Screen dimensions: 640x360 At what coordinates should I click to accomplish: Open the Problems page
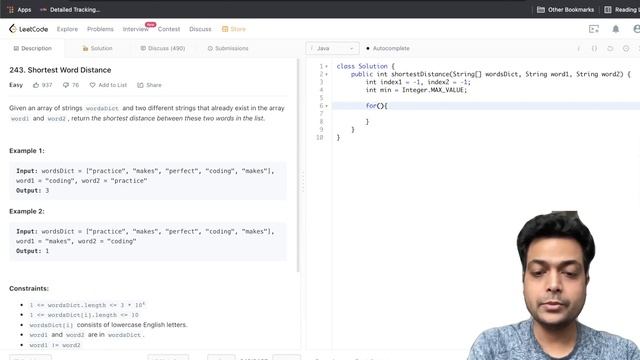coord(100,29)
